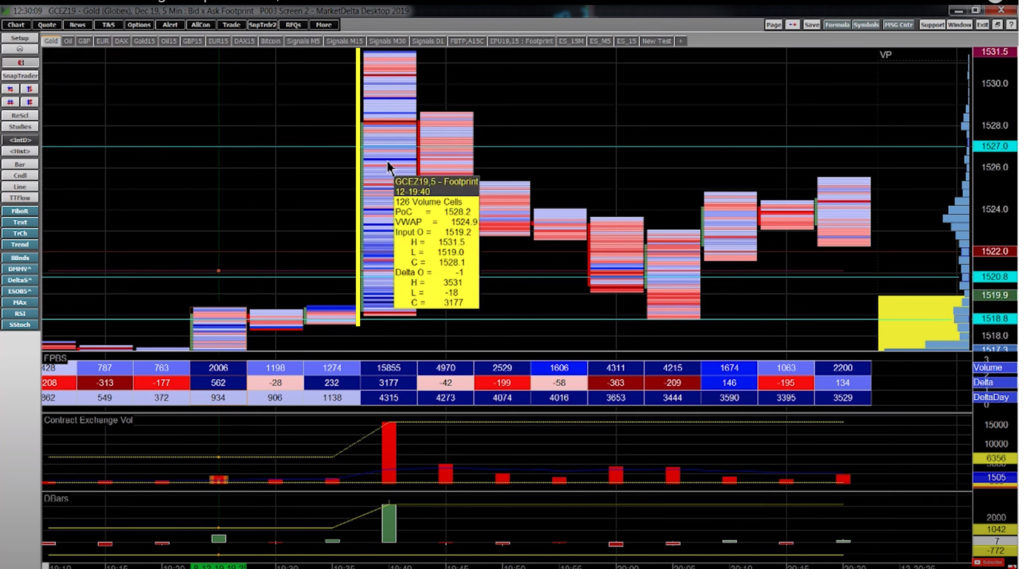Click the tall red Contract Exchange Vol bar
Viewport: 1024px width, 569px height.
pyautogui.click(x=389, y=452)
